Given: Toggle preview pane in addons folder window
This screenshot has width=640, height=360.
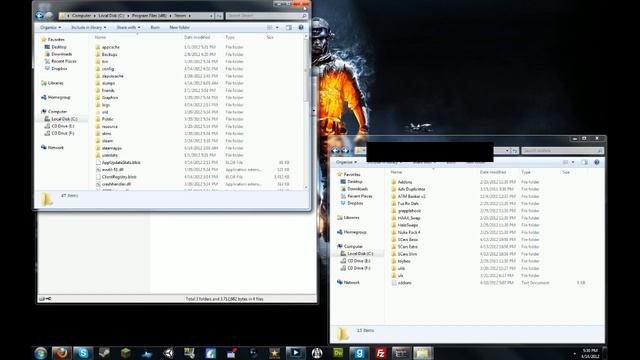Looking at the screenshot, I should click(584, 162).
